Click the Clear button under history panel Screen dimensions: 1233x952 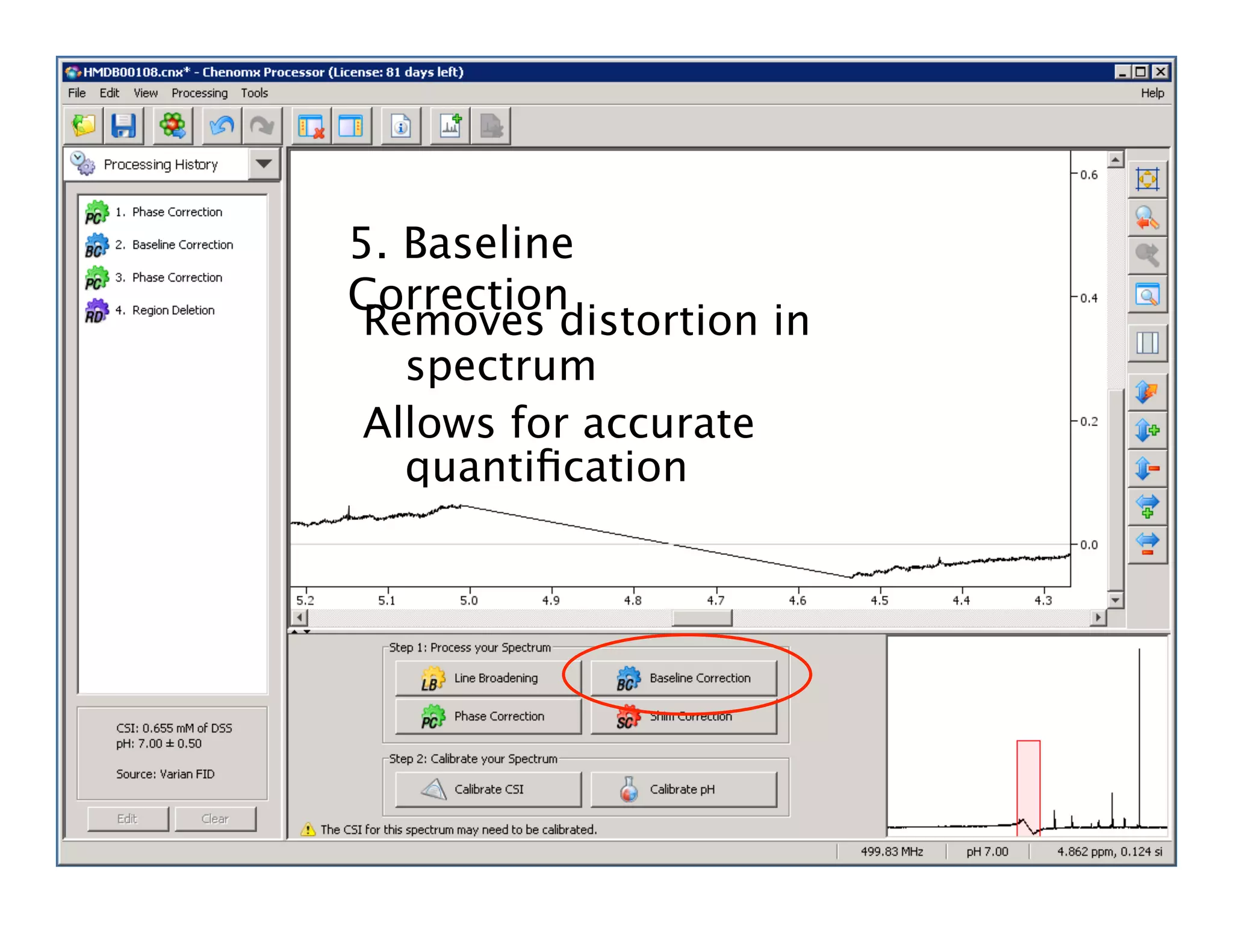[x=215, y=818]
